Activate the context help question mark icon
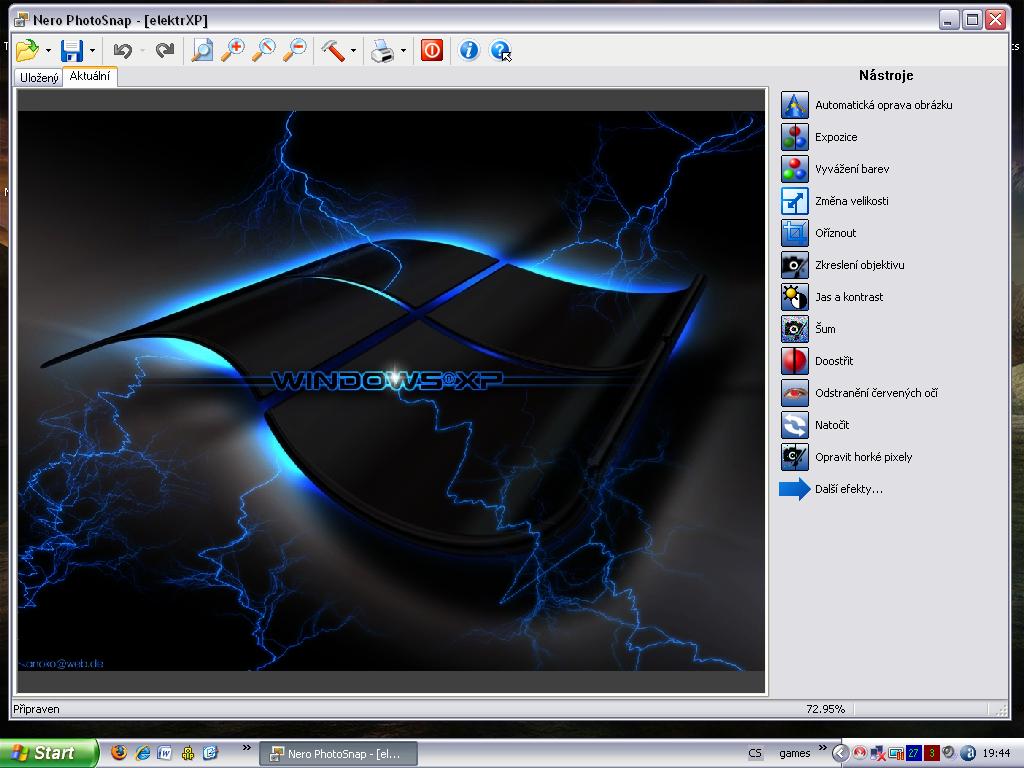The image size is (1024, 768). click(x=500, y=50)
